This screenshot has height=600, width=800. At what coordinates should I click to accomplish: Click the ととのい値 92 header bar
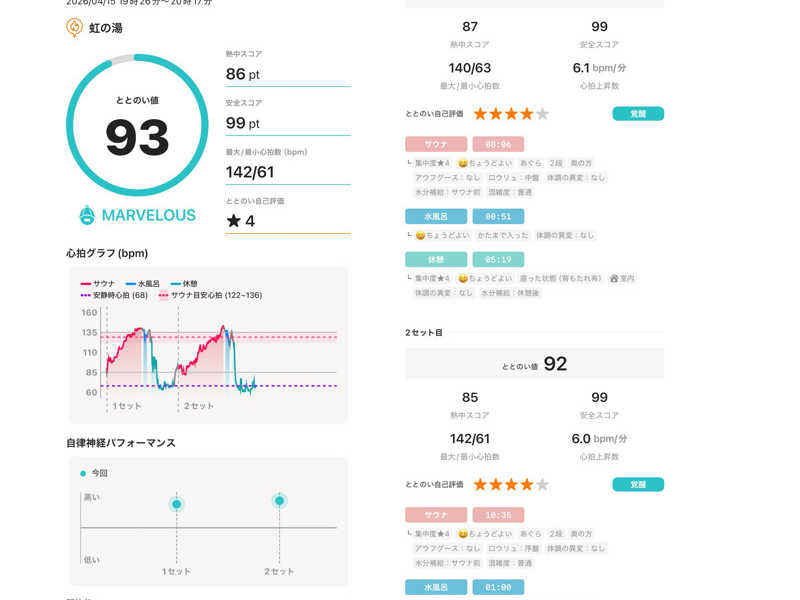click(534, 364)
